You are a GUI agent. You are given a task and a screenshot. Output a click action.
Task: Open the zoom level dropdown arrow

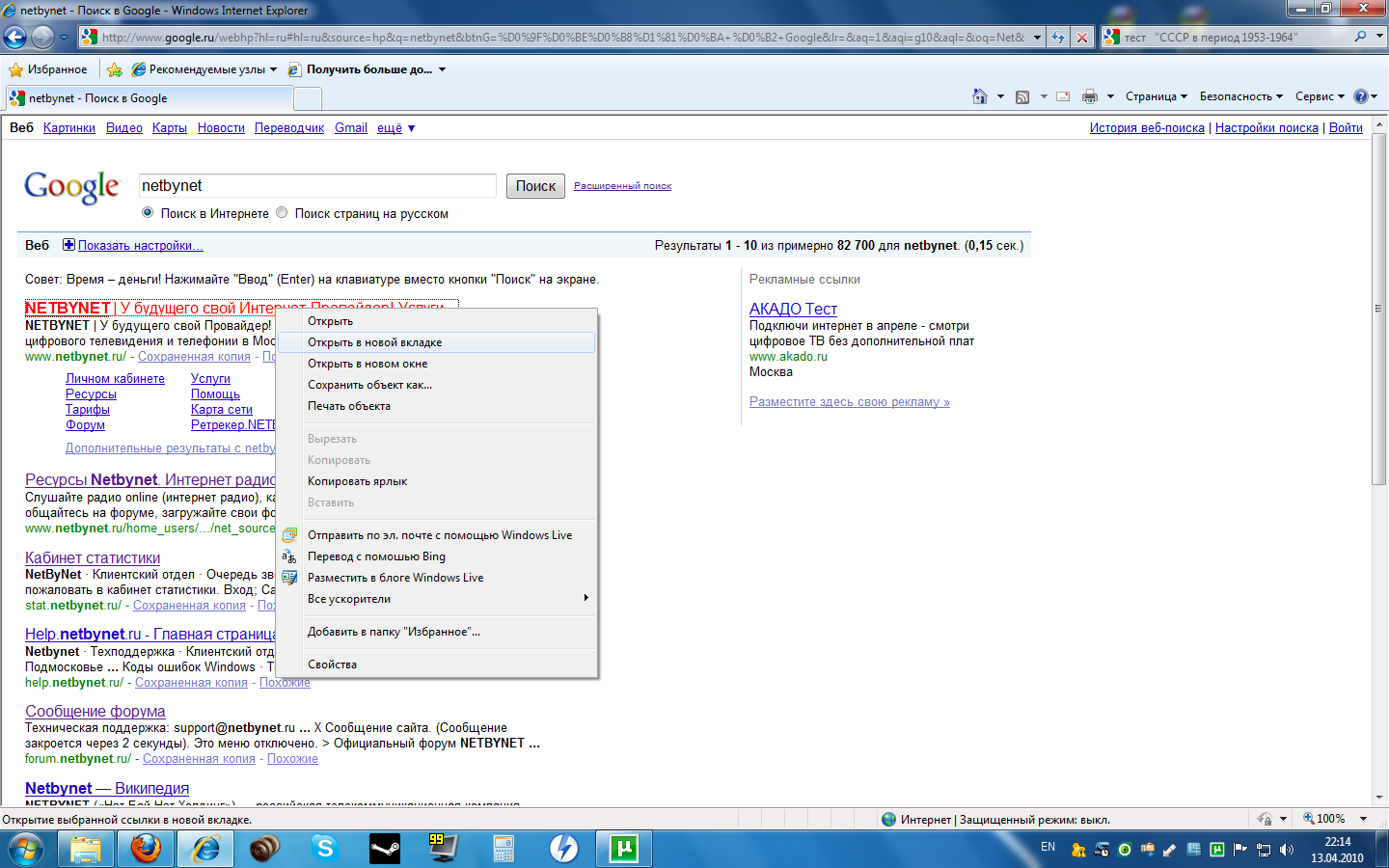pyautogui.click(x=1364, y=819)
